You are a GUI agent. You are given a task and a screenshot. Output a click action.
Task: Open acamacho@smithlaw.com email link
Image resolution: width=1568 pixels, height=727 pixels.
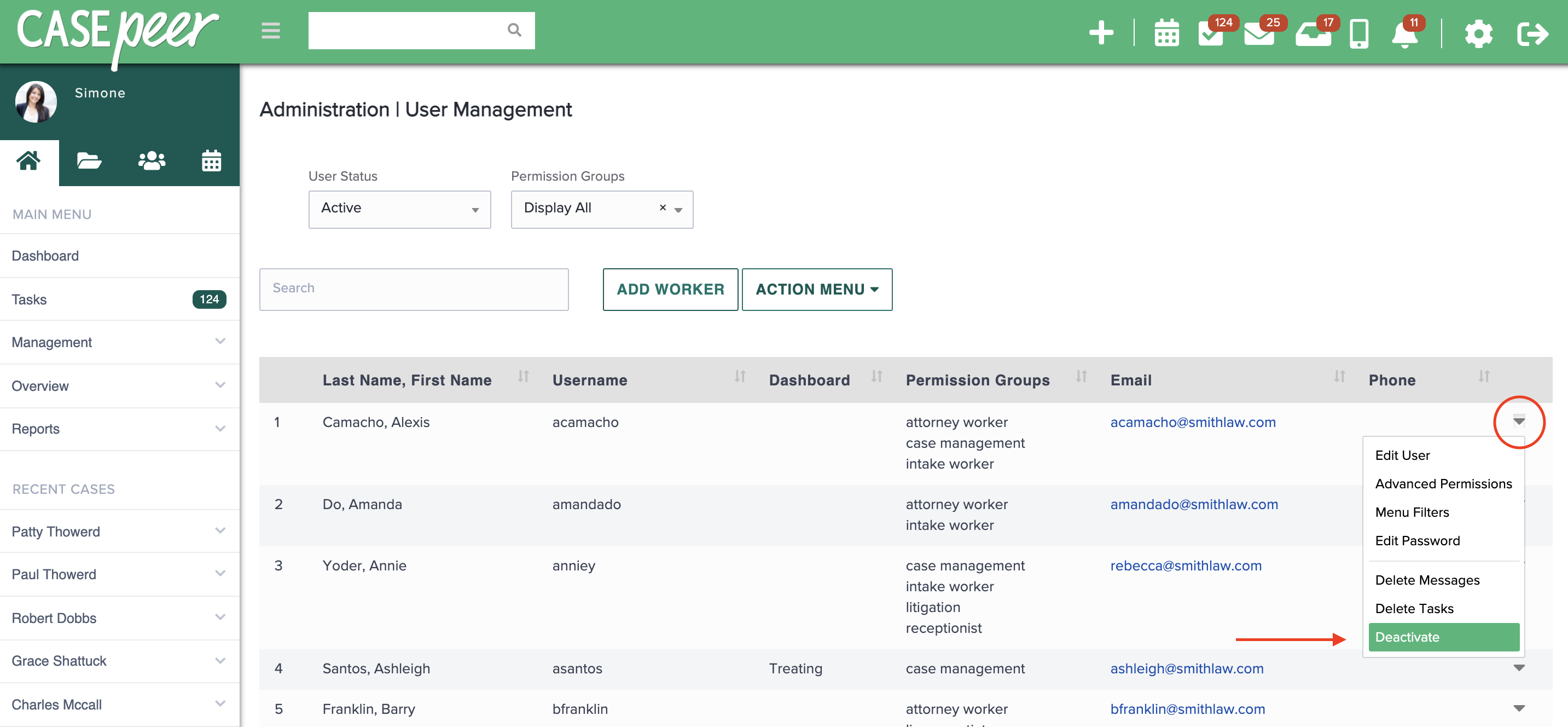(x=1193, y=422)
